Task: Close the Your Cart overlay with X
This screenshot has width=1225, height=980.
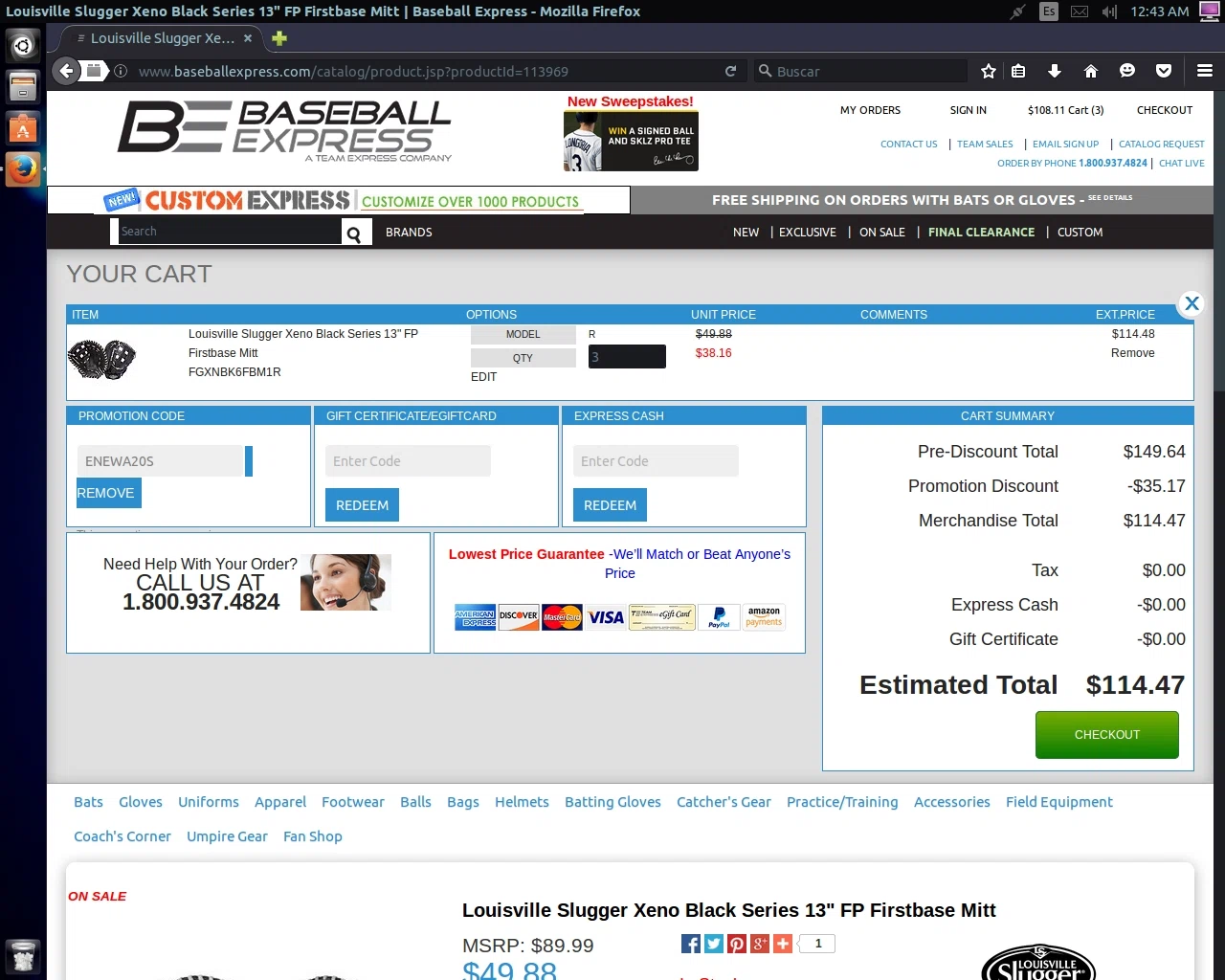Action: coord(1192,303)
